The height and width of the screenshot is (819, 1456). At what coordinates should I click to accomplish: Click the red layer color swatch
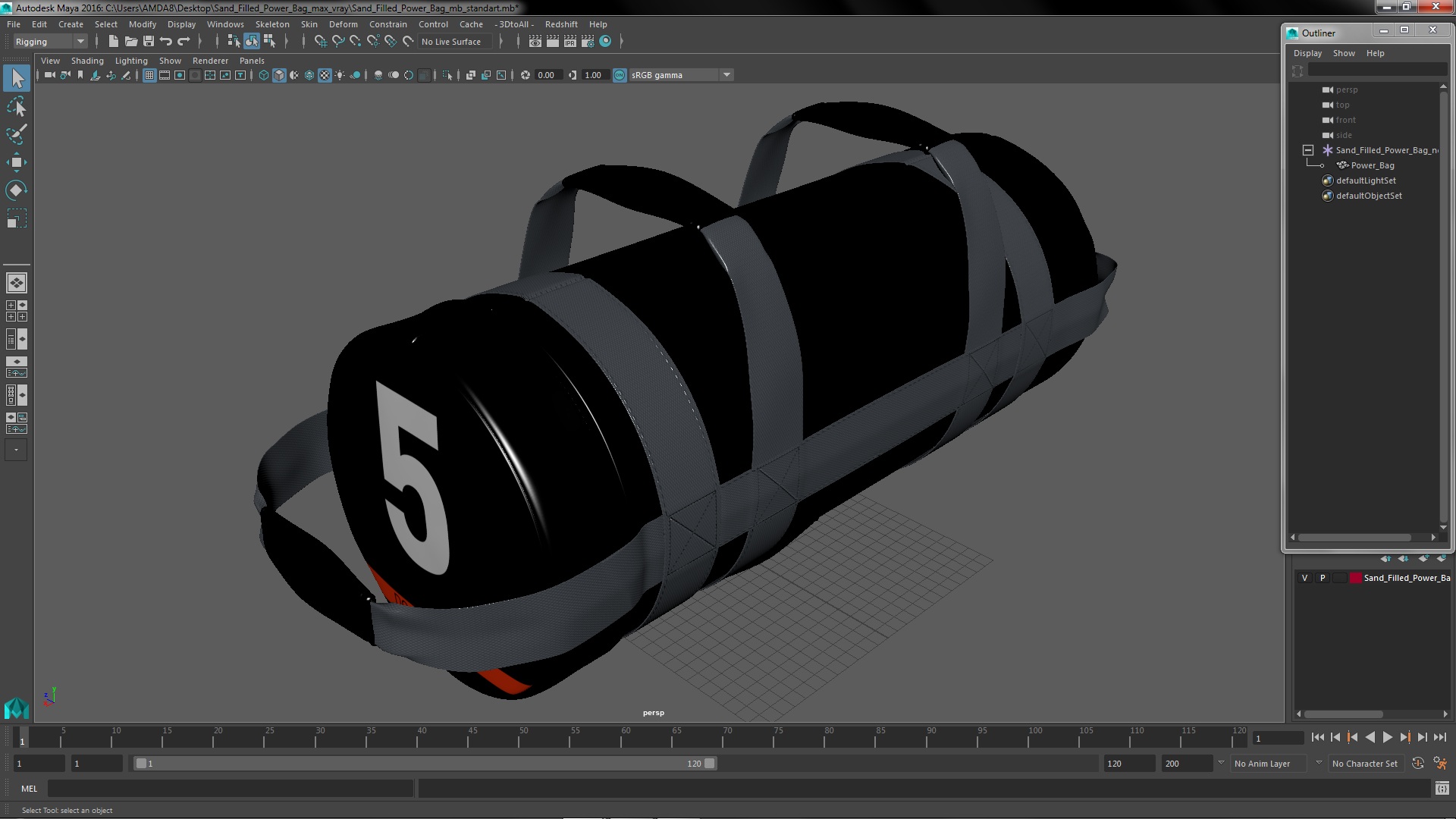click(x=1355, y=578)
